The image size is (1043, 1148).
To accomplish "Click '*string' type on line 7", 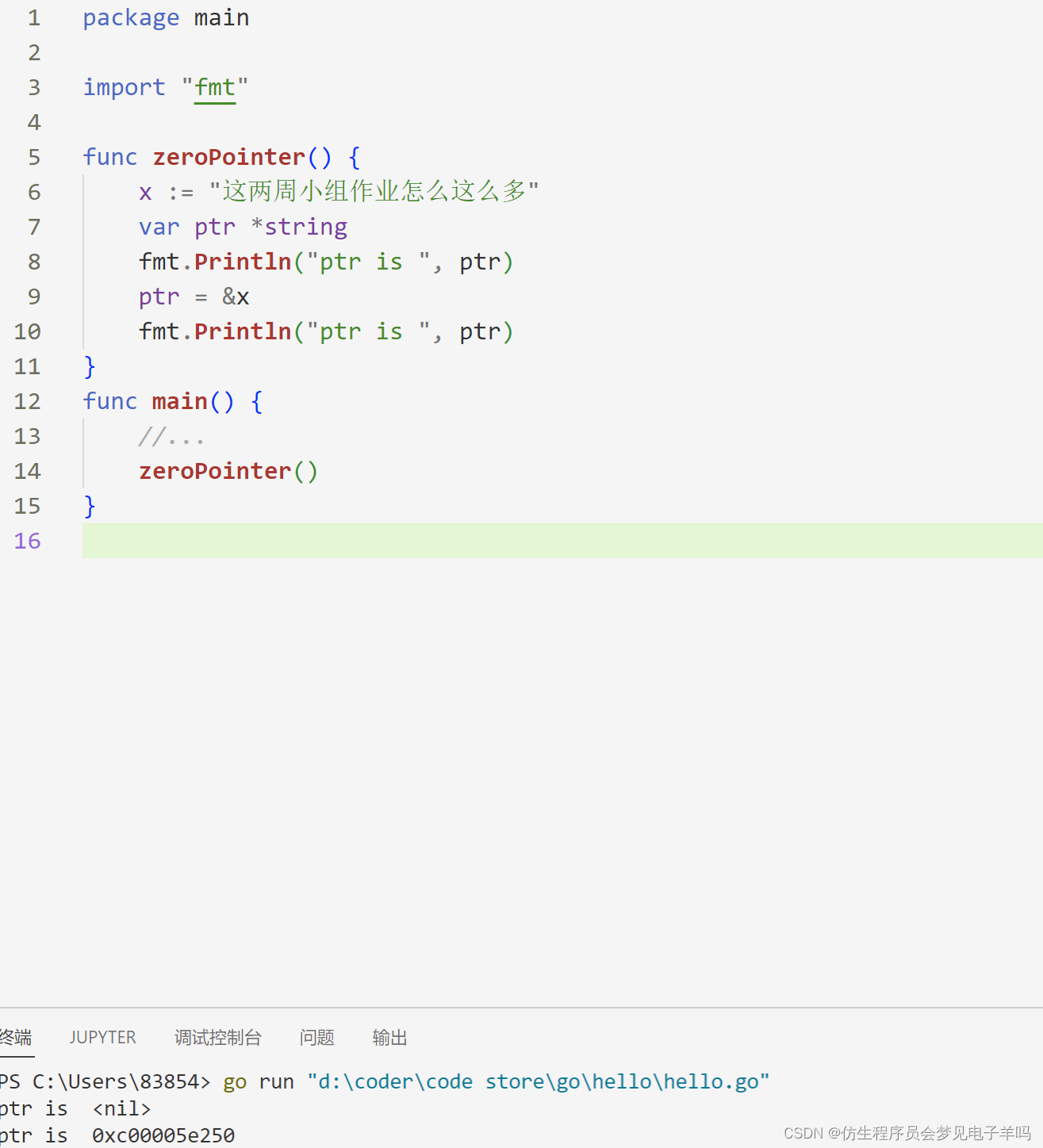I will pos(299,227).
